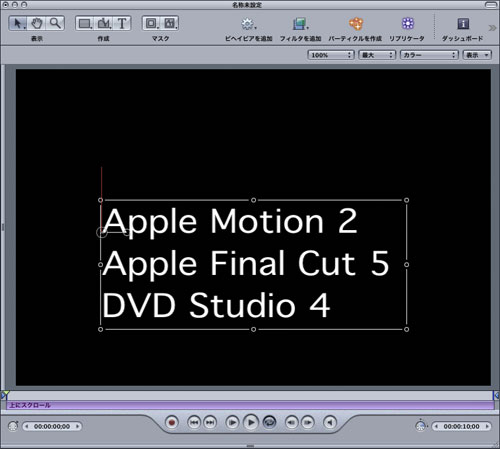Select the Bezier Mask tool
The width and height of the screenshot is (500, 449).
coord(170,23)
